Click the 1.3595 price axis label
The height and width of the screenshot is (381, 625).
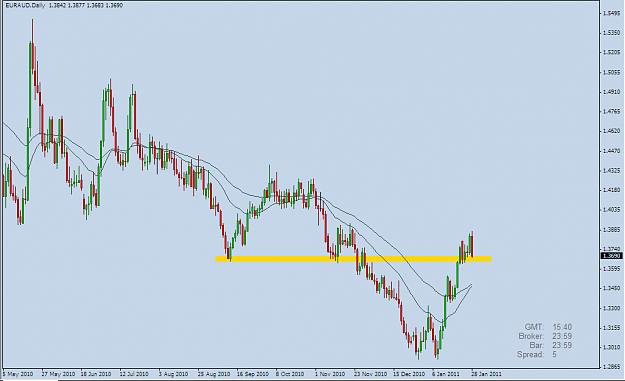(611, 269)
